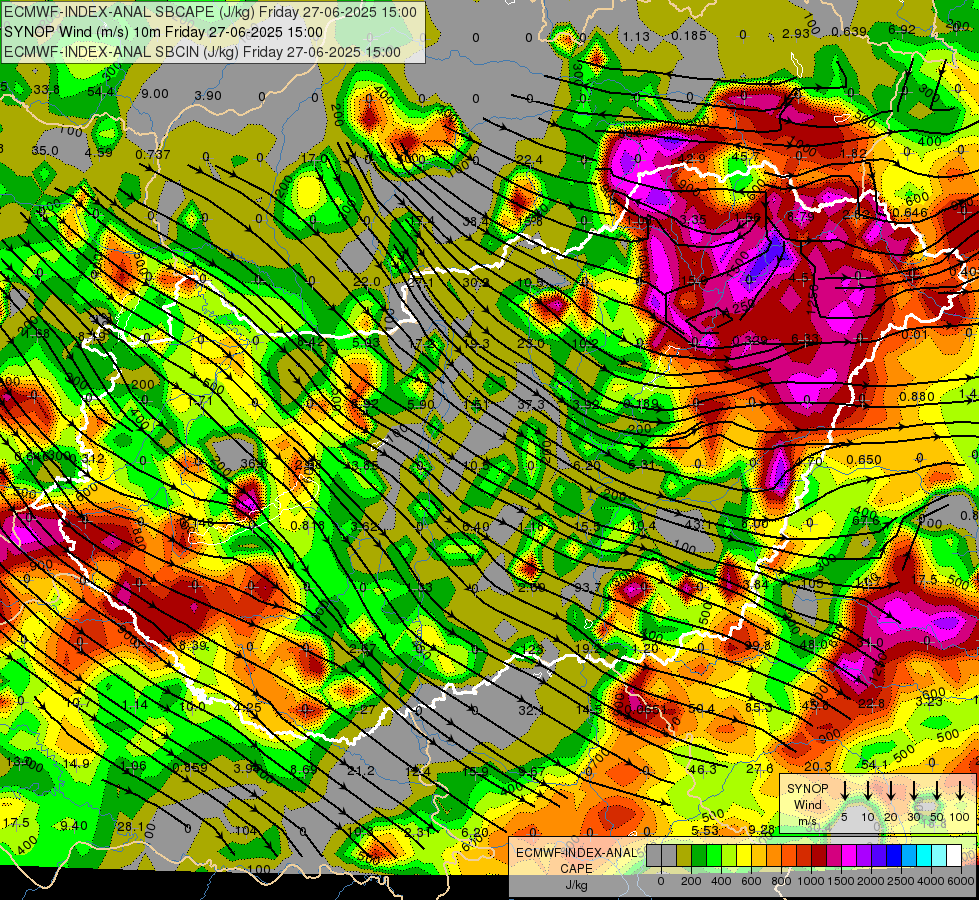This screenshot has height=900, width=979.
Task: Click the 20 m/s wind arrow in the legend
Action: pyautogui.click(x=891, y=791)
